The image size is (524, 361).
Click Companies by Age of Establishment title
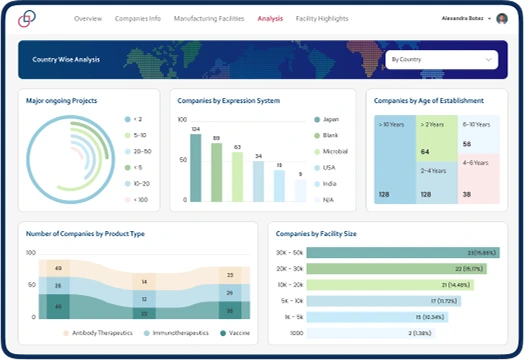point(429,101)
